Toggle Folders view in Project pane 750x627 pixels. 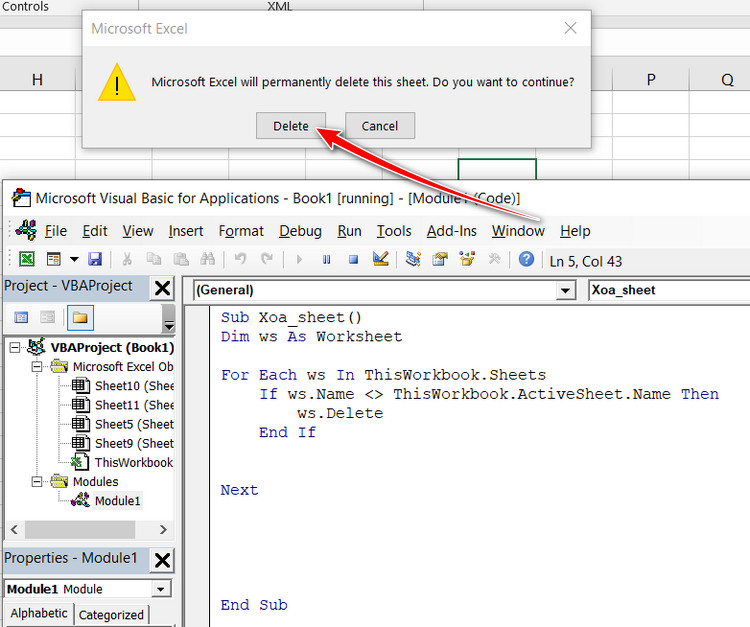tap(79, 318)
